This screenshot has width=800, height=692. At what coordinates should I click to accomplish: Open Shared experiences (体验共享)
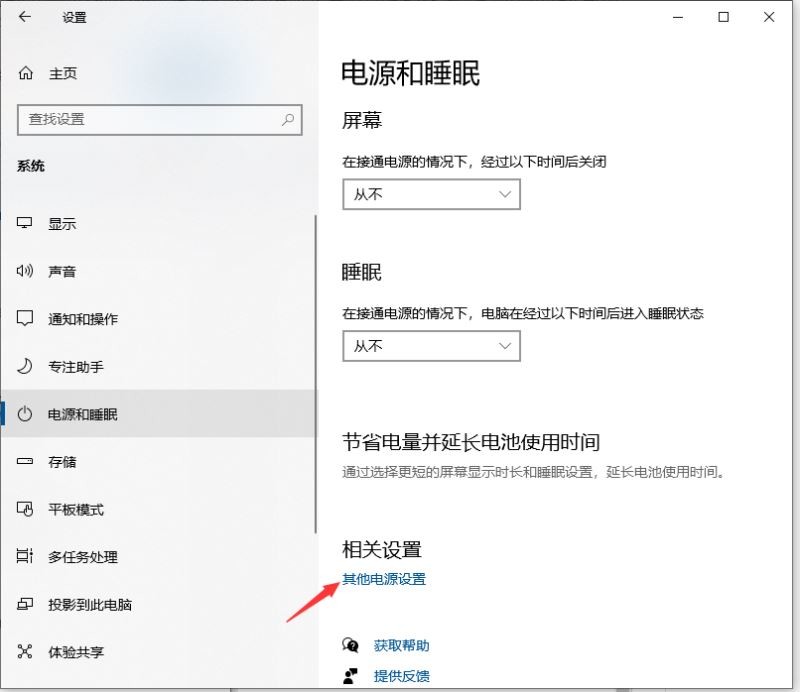[24, 652]
